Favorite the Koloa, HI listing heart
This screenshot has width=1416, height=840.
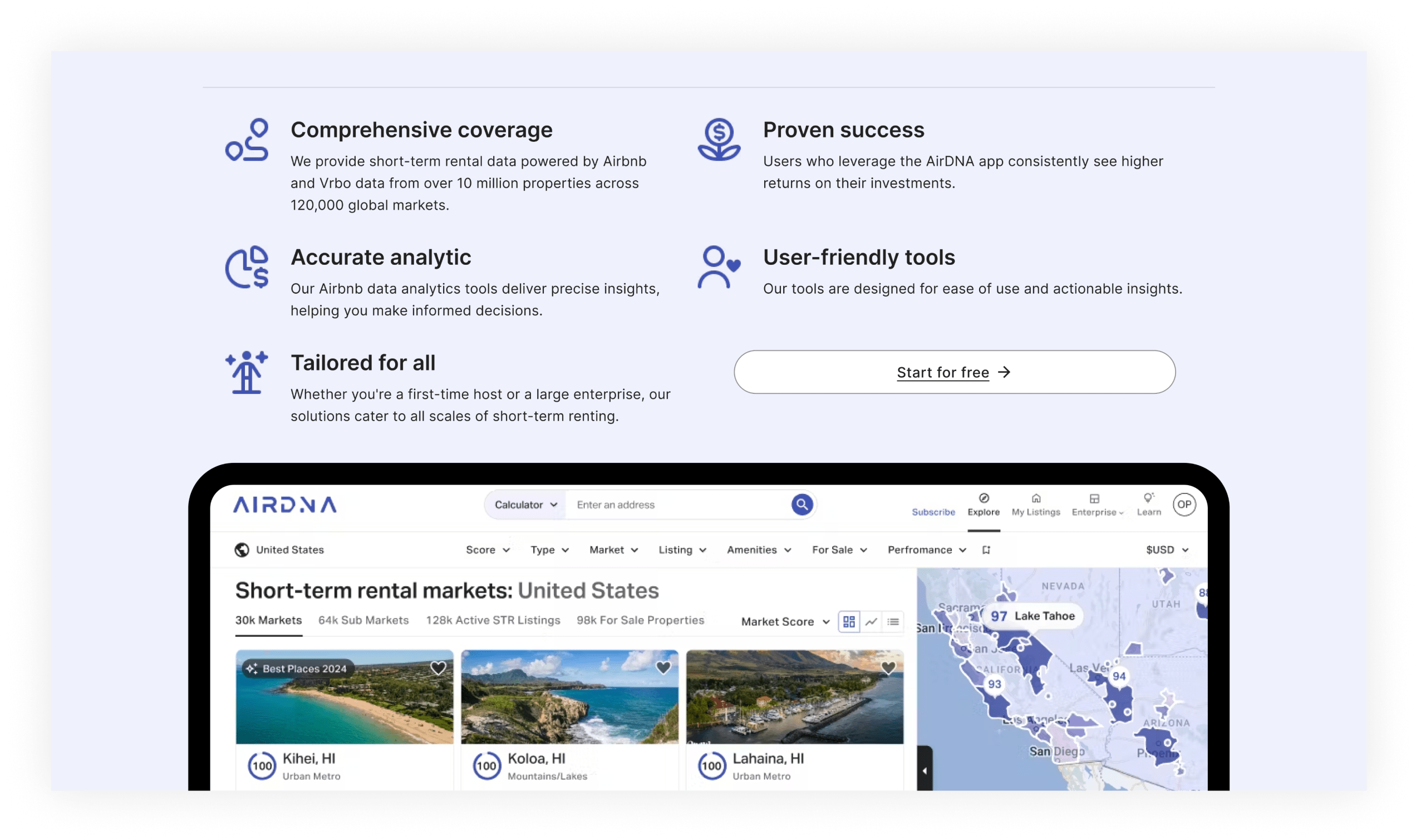[x=663, y=668]
